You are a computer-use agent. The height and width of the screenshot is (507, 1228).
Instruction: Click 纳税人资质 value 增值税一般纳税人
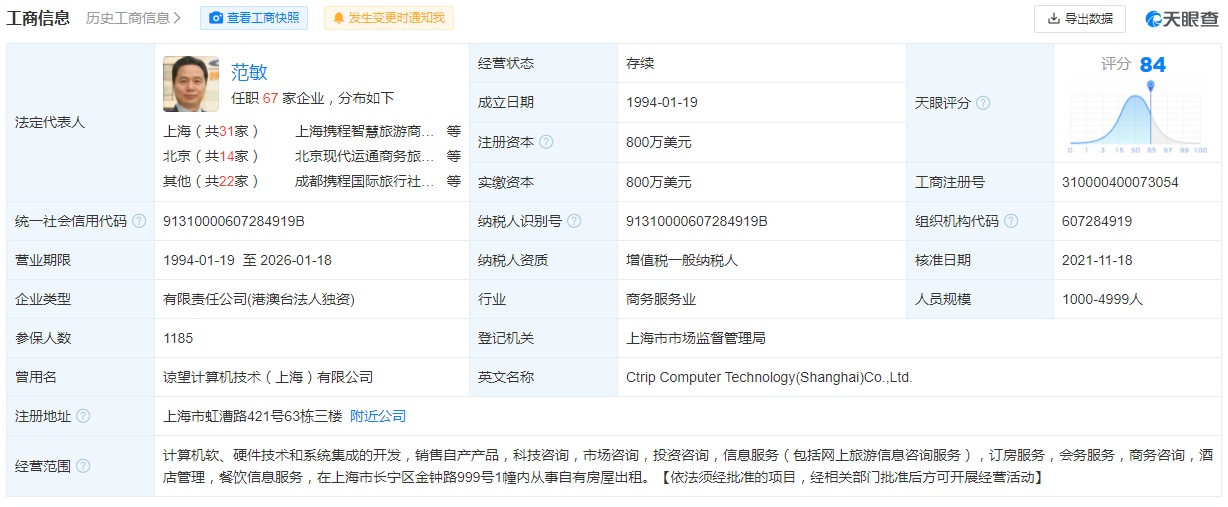pos(682,260)
